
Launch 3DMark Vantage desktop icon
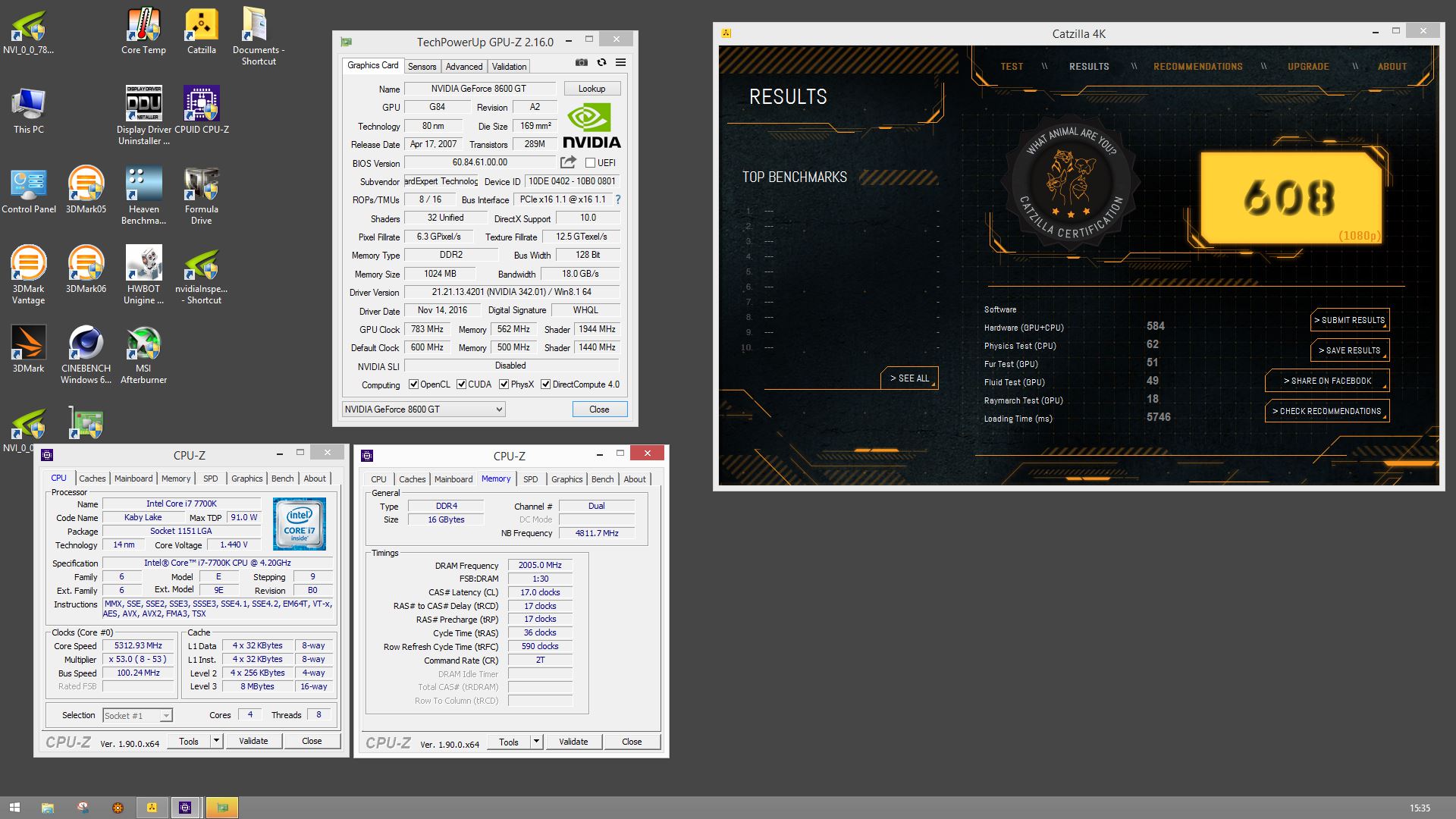coord(29,275)
